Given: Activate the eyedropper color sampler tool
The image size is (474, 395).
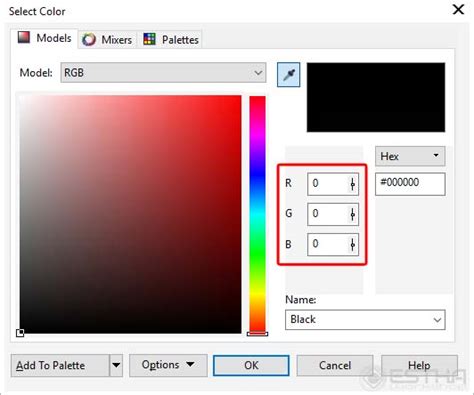Looking at the screenshot, I should point(289,75).
